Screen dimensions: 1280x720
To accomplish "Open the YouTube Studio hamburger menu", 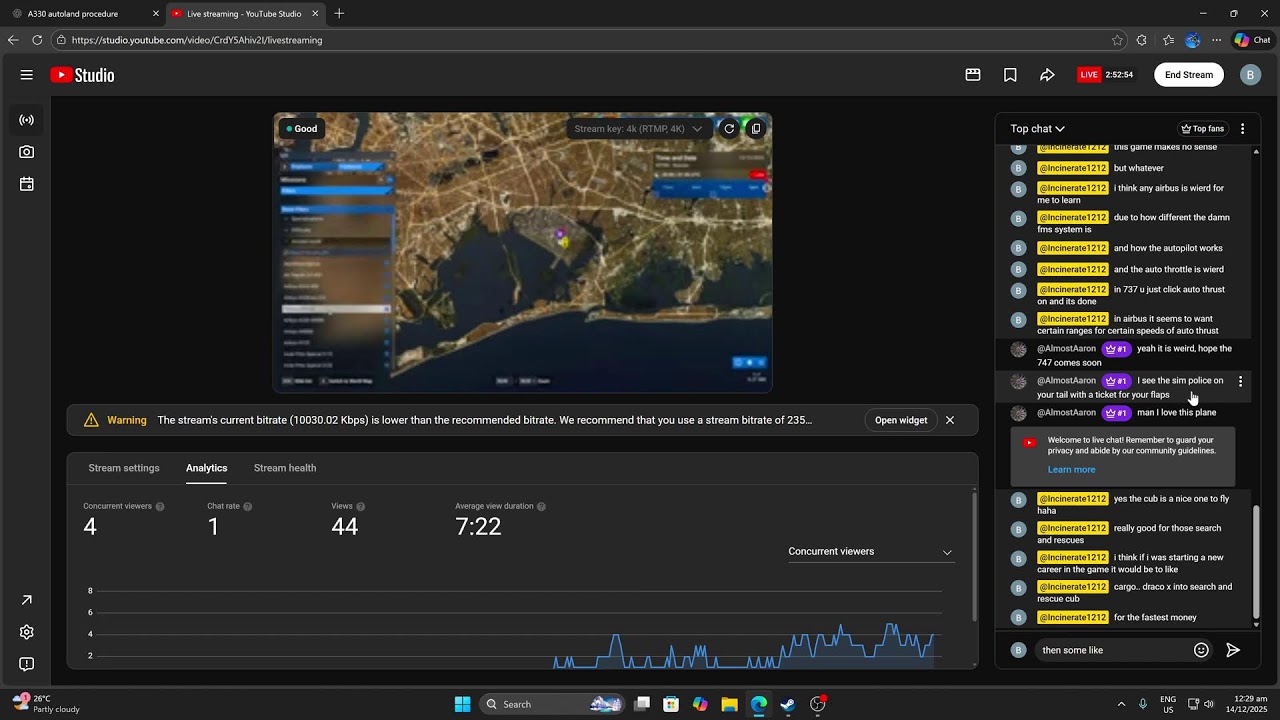I will pos(27,75).
